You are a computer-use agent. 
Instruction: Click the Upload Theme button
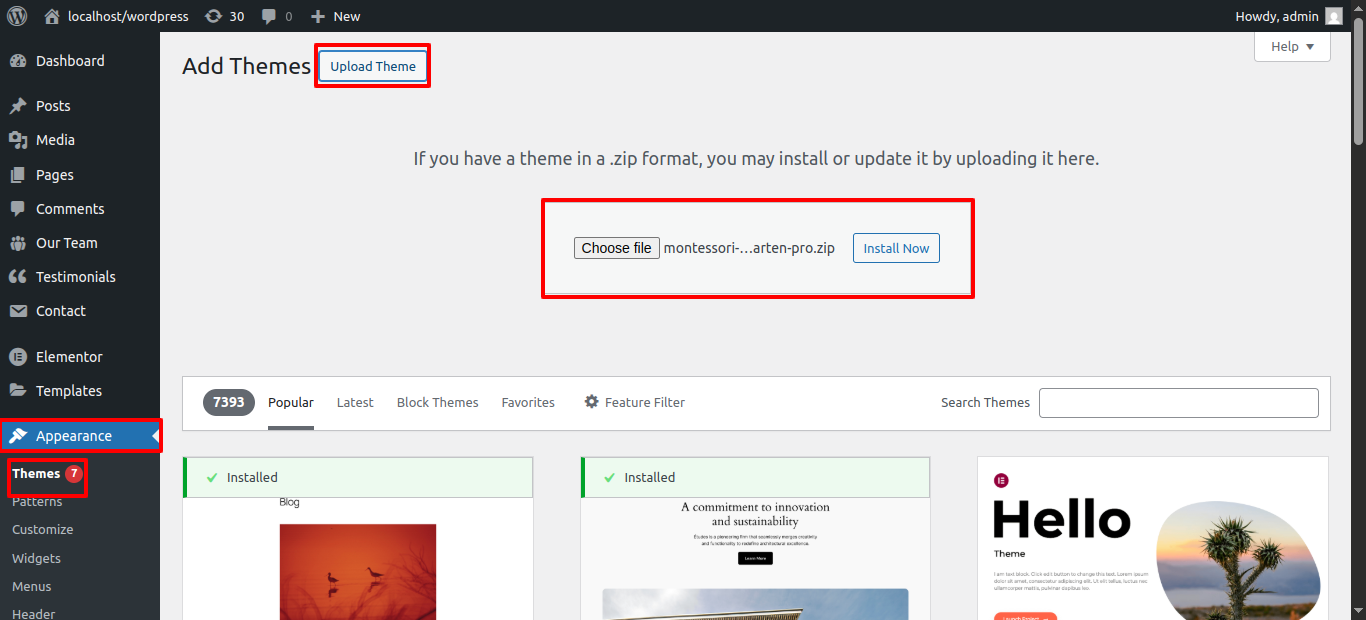pos(373,66)
